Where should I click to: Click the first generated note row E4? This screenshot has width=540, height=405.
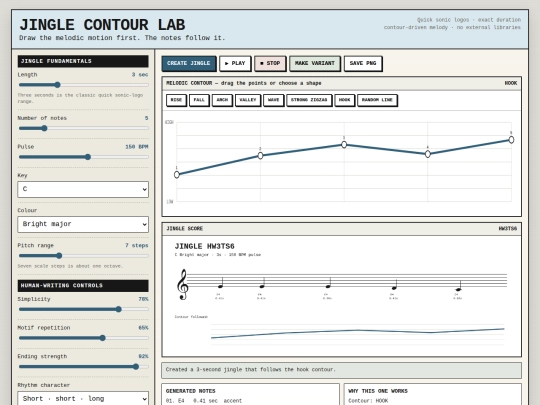[204, 401]
